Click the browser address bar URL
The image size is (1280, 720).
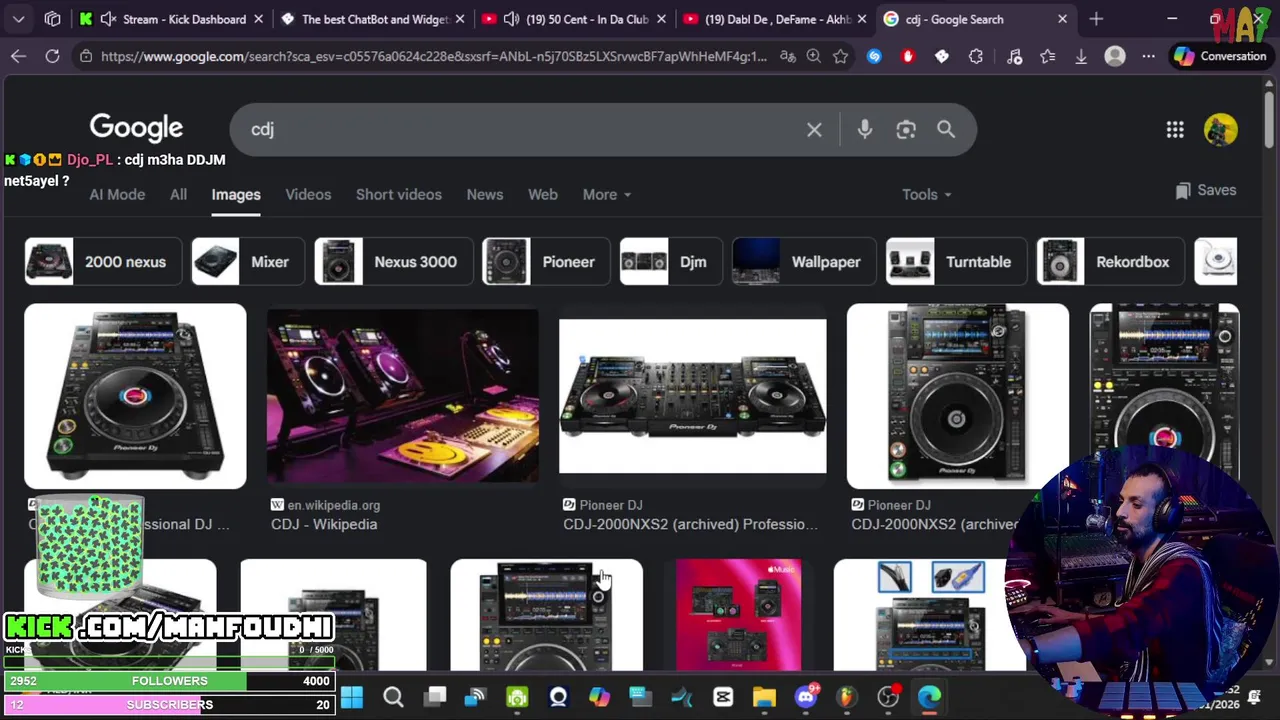point(434,57)
